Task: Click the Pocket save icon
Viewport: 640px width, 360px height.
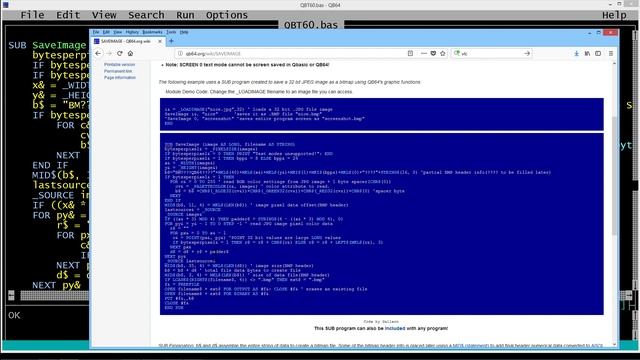Action: tap(433, 53)
